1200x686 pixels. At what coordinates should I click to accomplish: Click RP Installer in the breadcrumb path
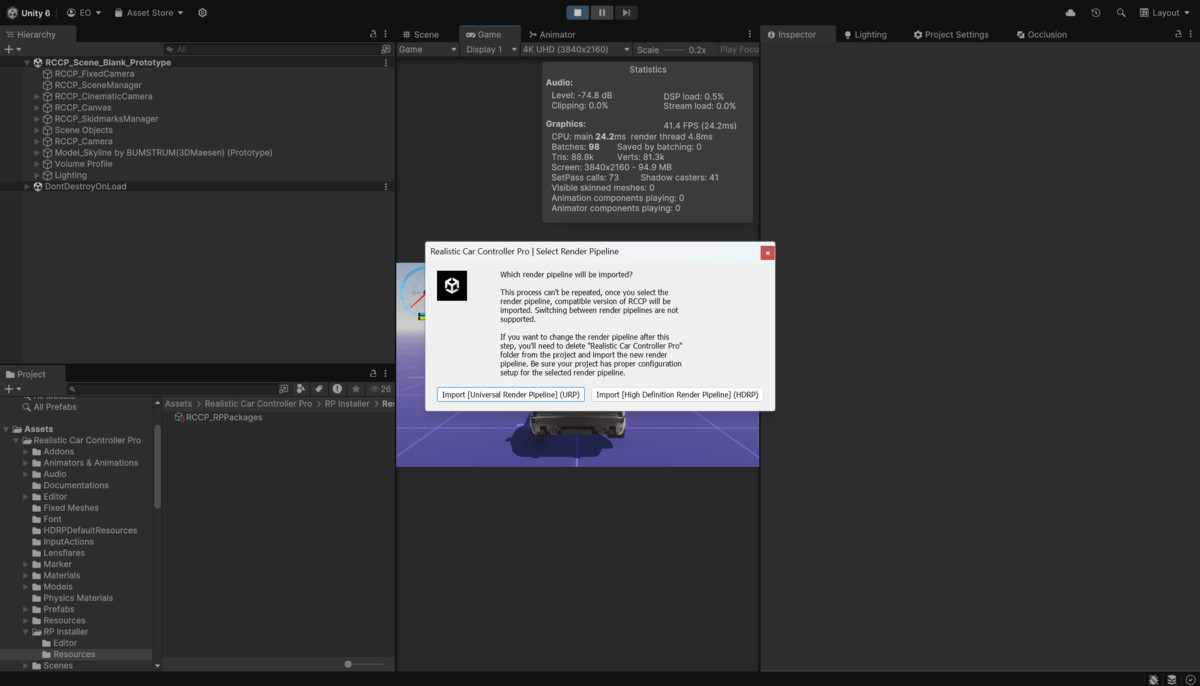pyautogui.click(x=347, y=404)
